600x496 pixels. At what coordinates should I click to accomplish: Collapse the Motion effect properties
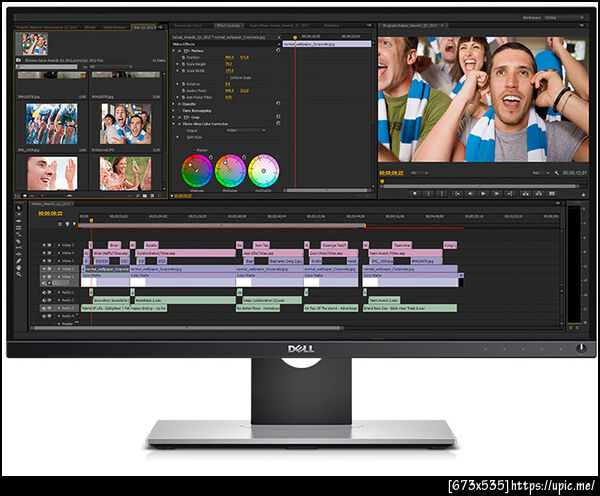point(174,51)
